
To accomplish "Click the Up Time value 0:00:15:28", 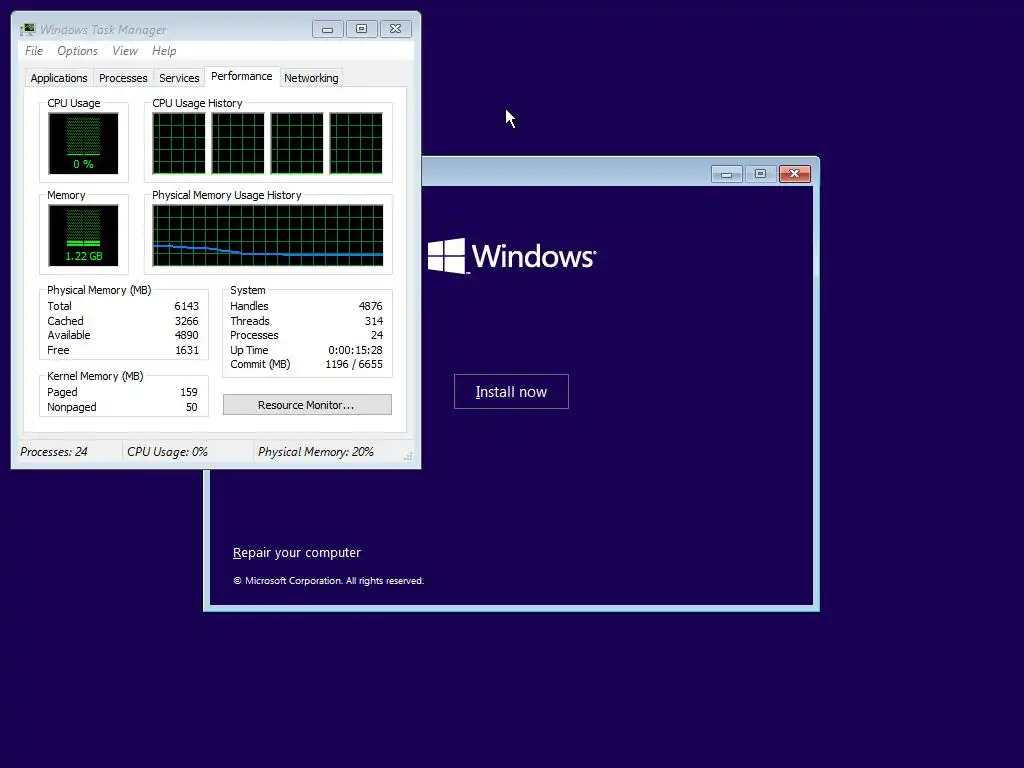I will 355,351.
